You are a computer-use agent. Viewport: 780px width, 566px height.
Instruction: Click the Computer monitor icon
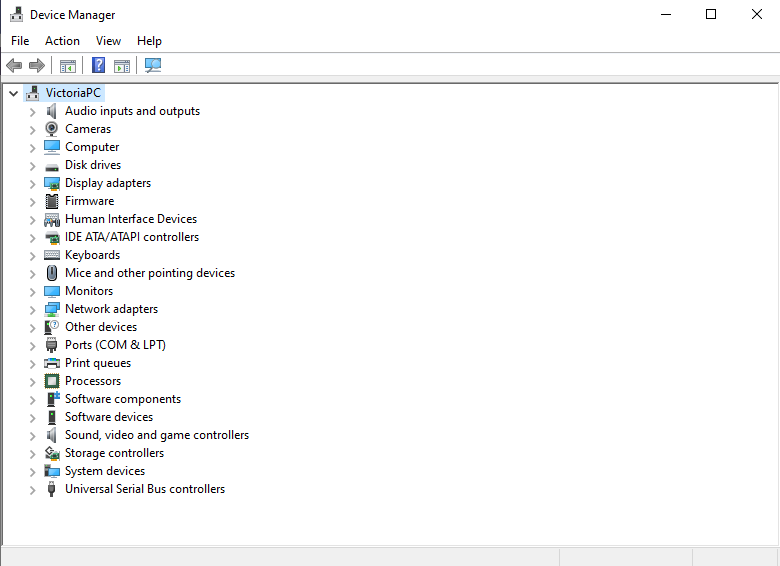(x=52, y=147)
